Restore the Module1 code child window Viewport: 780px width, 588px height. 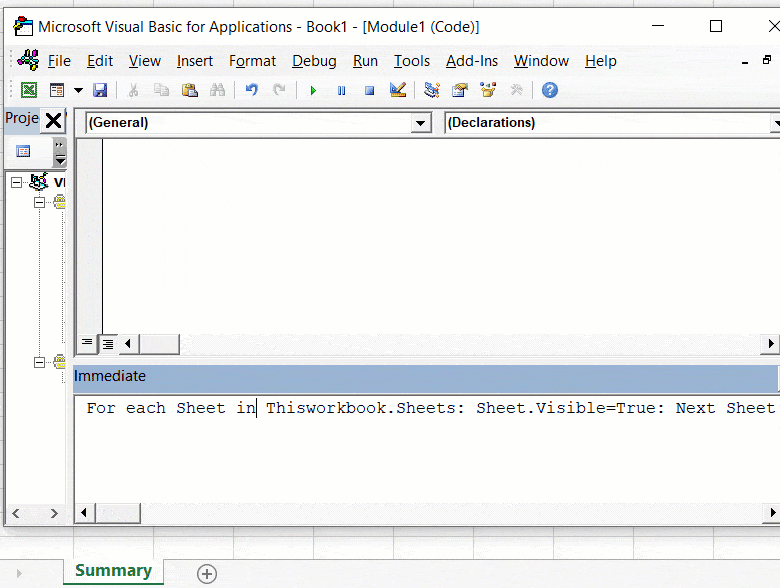(x=767, y=60)
